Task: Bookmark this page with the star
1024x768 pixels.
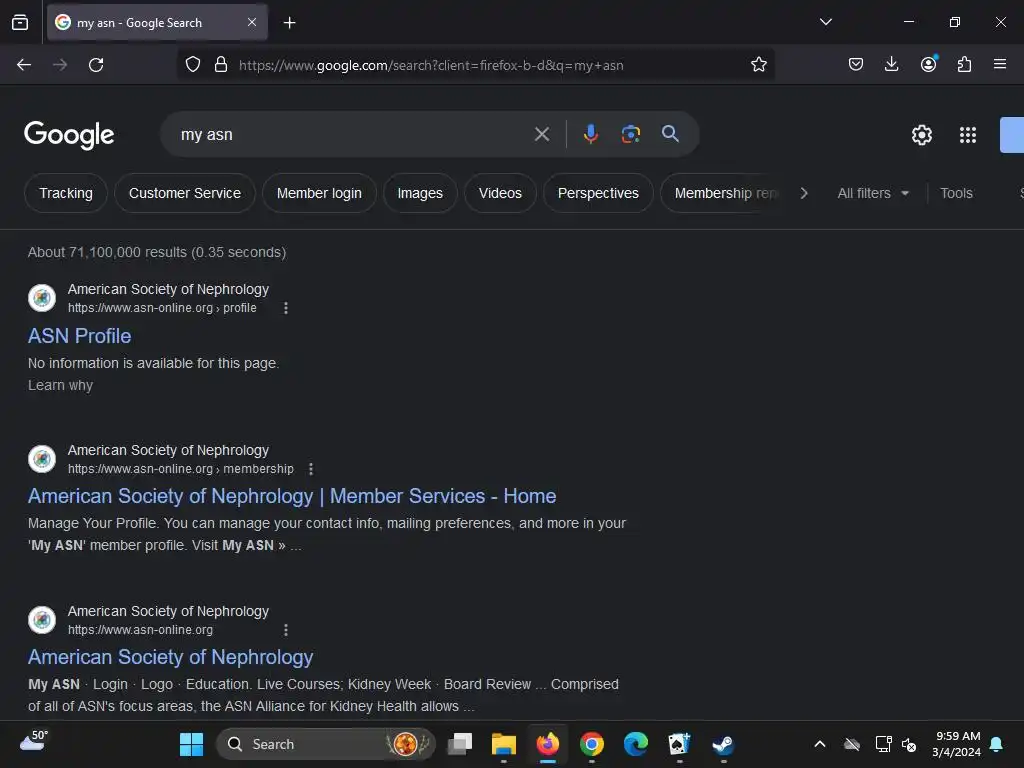Action: (758, 65)
